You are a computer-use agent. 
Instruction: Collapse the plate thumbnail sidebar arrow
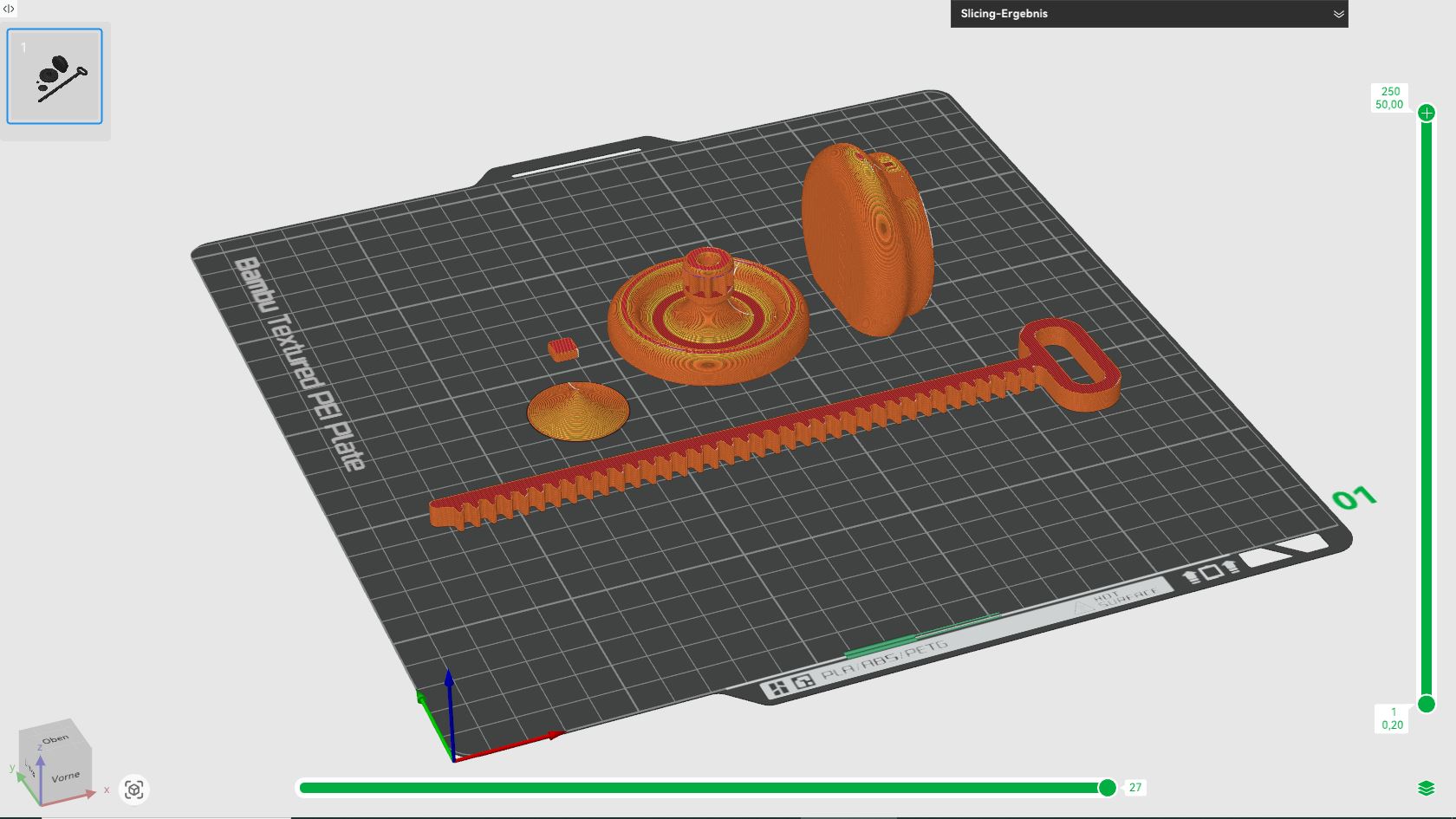tap(9, 9)
